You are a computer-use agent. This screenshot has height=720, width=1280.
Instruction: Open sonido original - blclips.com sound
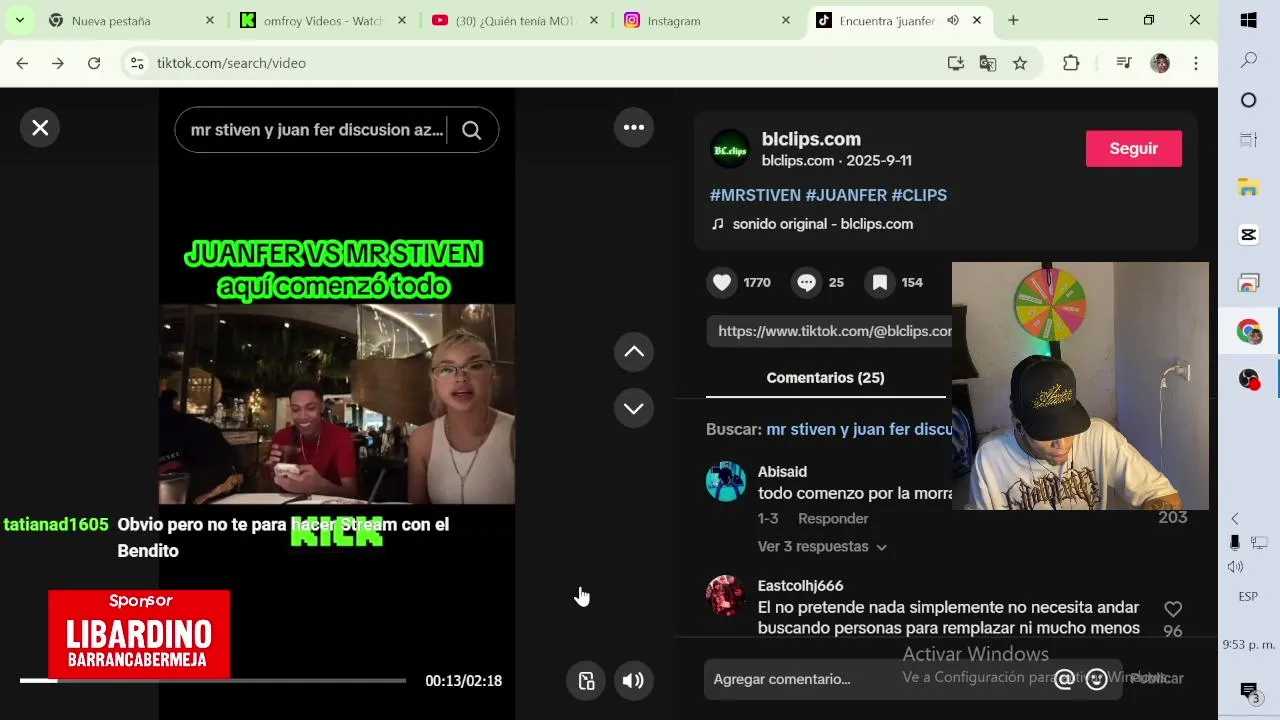pyautogui.click(x=822, y=224)
